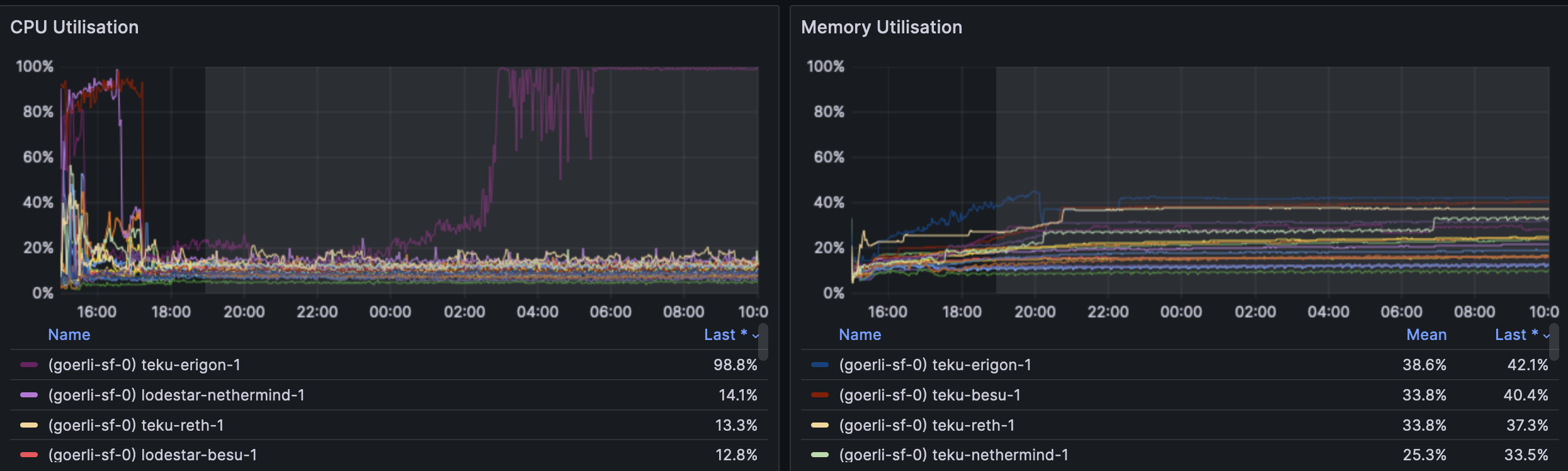Toggle teku-reth-1 series in Memory legend
Image resolution: width=1568 pixels, height=471 pixels.
click(926, 426)
